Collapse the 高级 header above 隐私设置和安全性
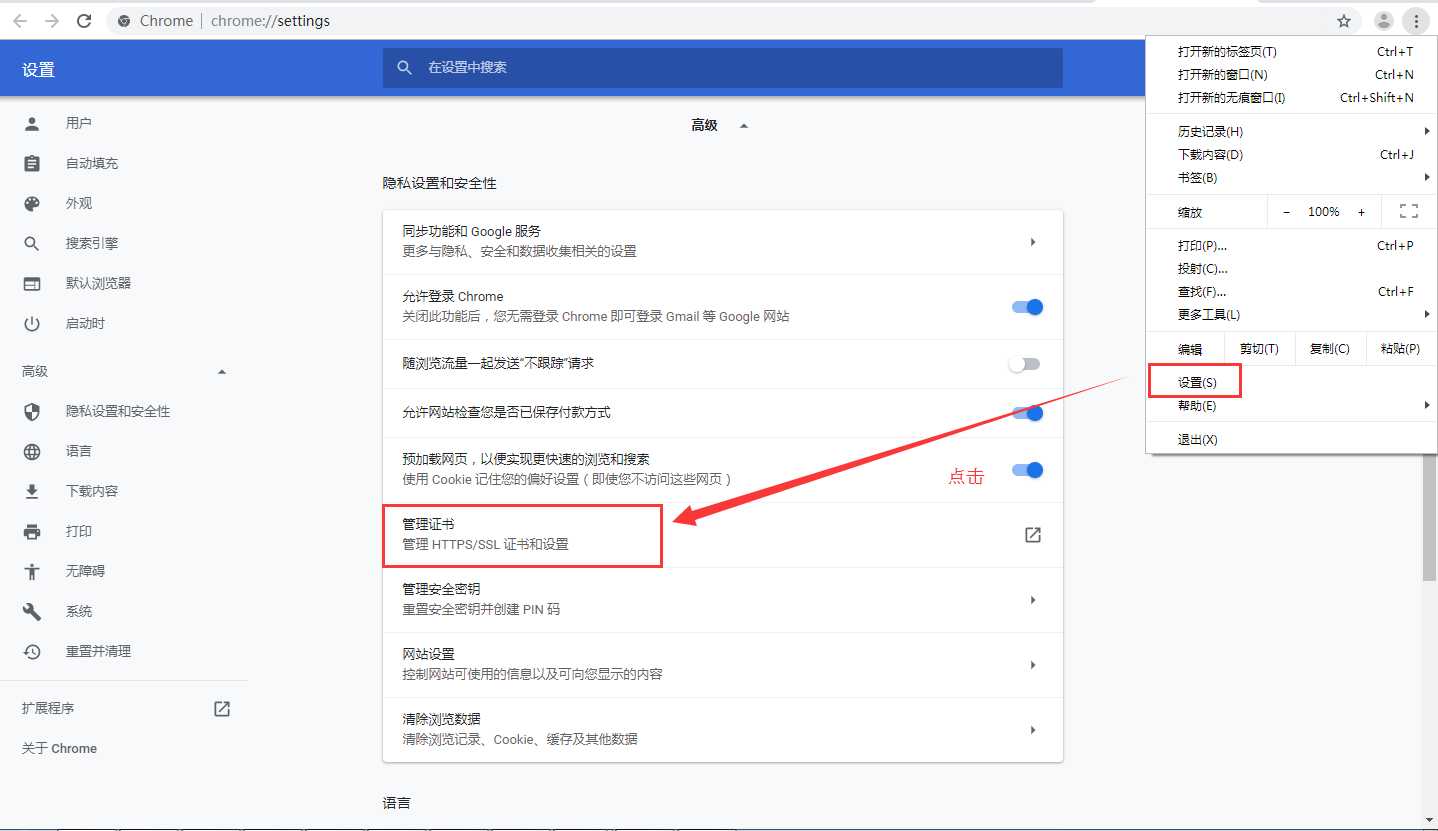 point(743,126)
